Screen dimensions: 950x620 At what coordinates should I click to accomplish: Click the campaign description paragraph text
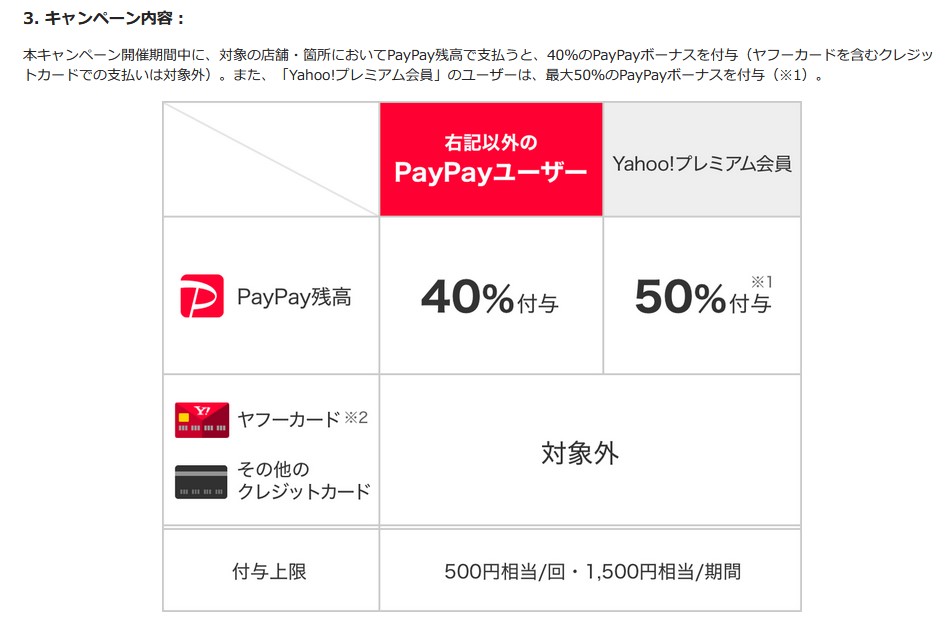400,53
